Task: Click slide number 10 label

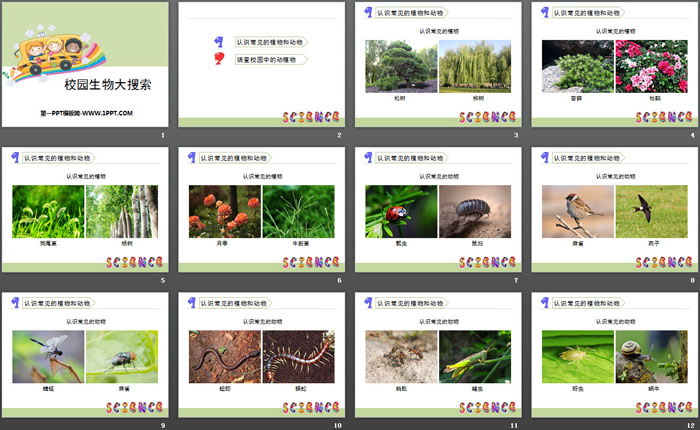Action: point(338,426)
